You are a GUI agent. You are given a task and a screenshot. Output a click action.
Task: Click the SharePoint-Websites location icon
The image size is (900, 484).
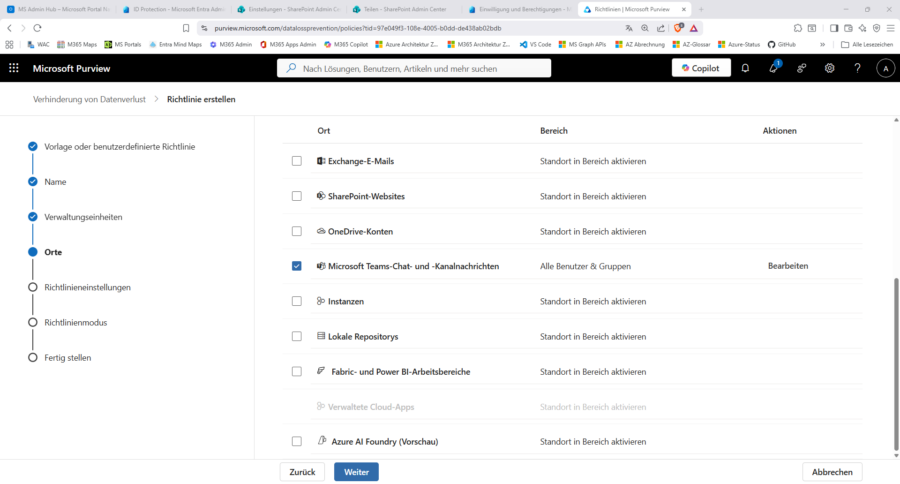coord(321,196)
